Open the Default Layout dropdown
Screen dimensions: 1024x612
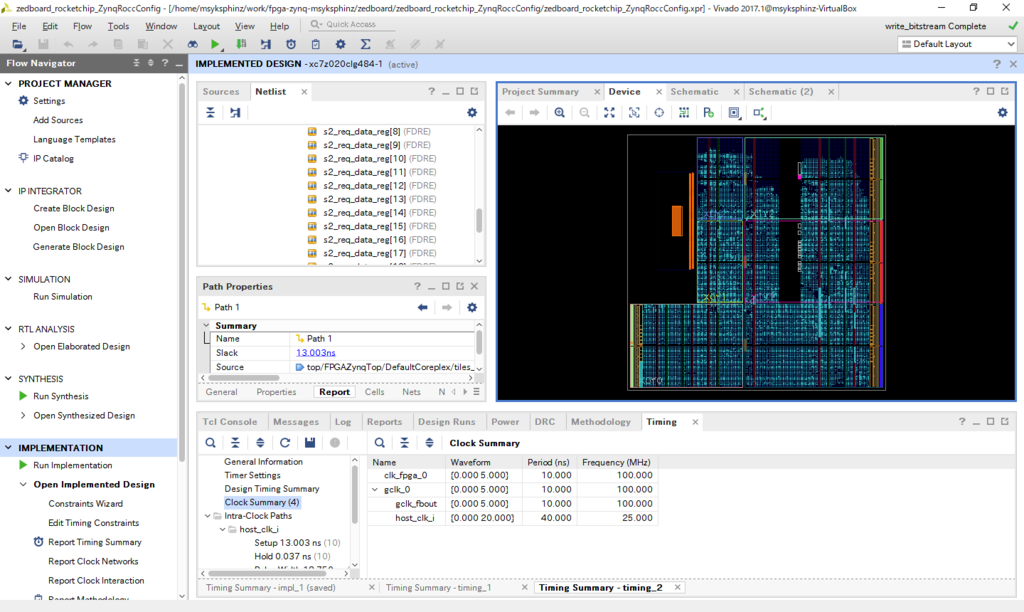[x=957, y=44]
